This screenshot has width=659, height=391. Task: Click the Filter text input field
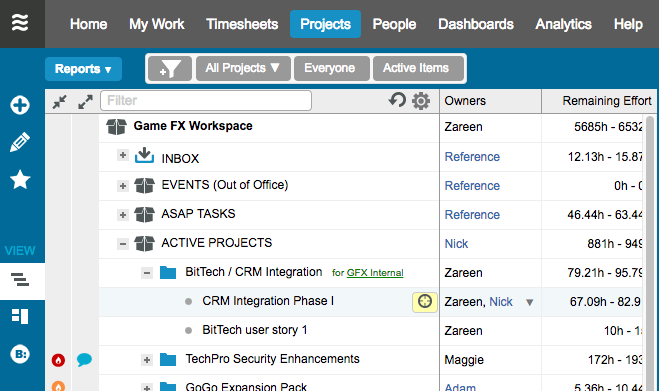[206, 101]
